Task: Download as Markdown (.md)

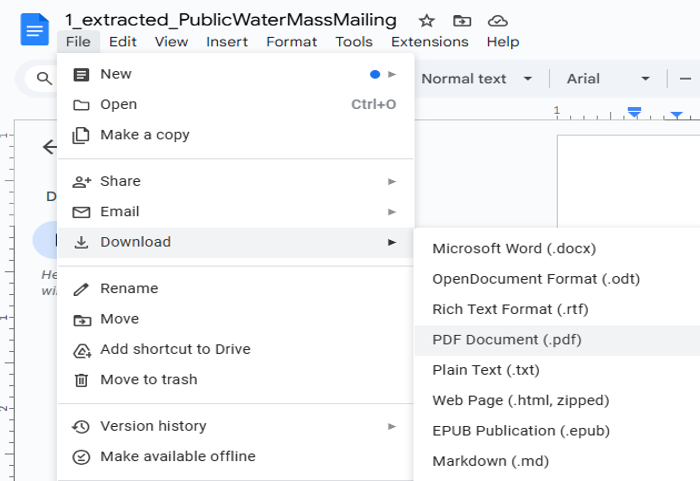Action: coord(557,461)
